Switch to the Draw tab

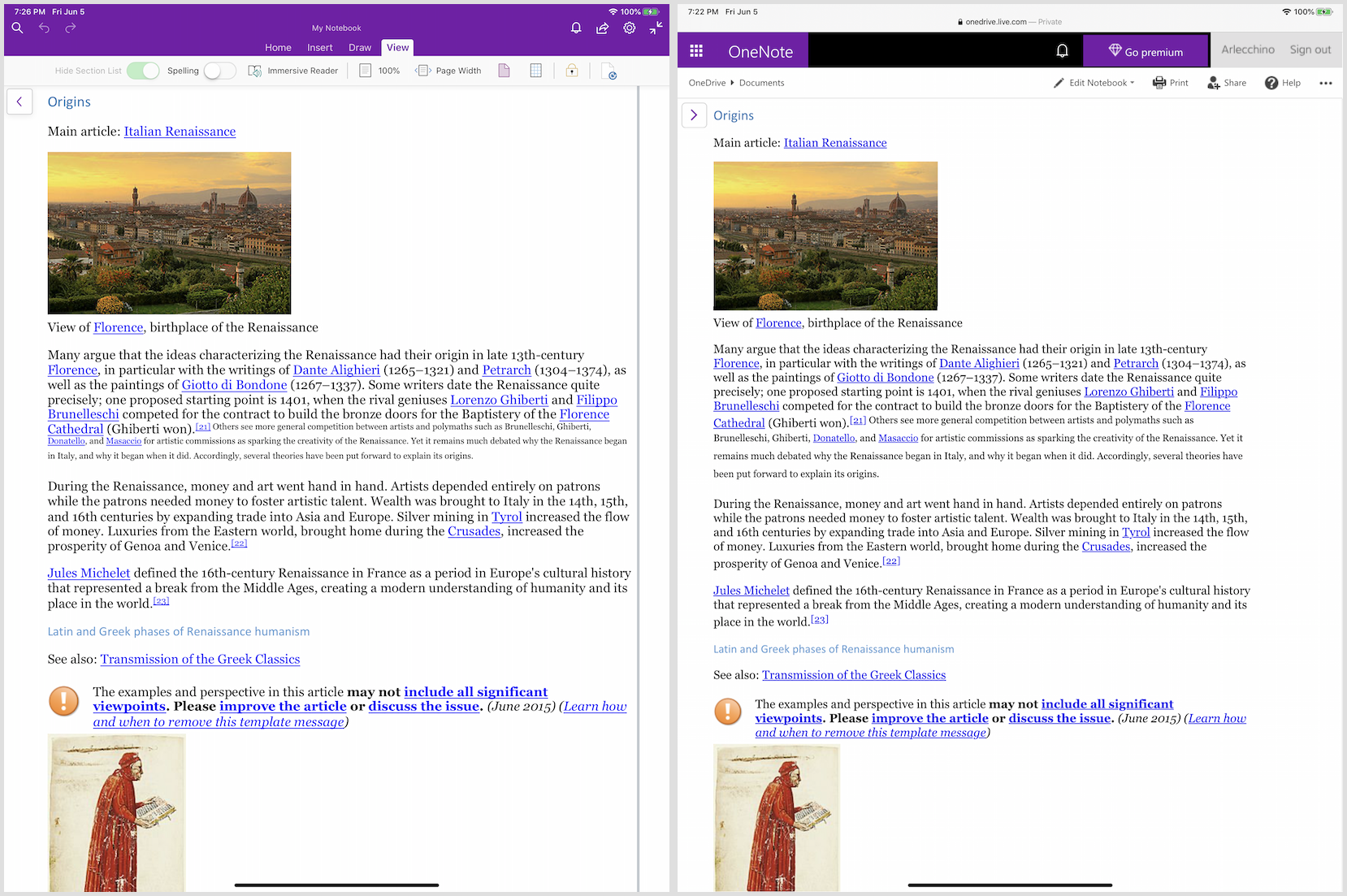[360, 48]
